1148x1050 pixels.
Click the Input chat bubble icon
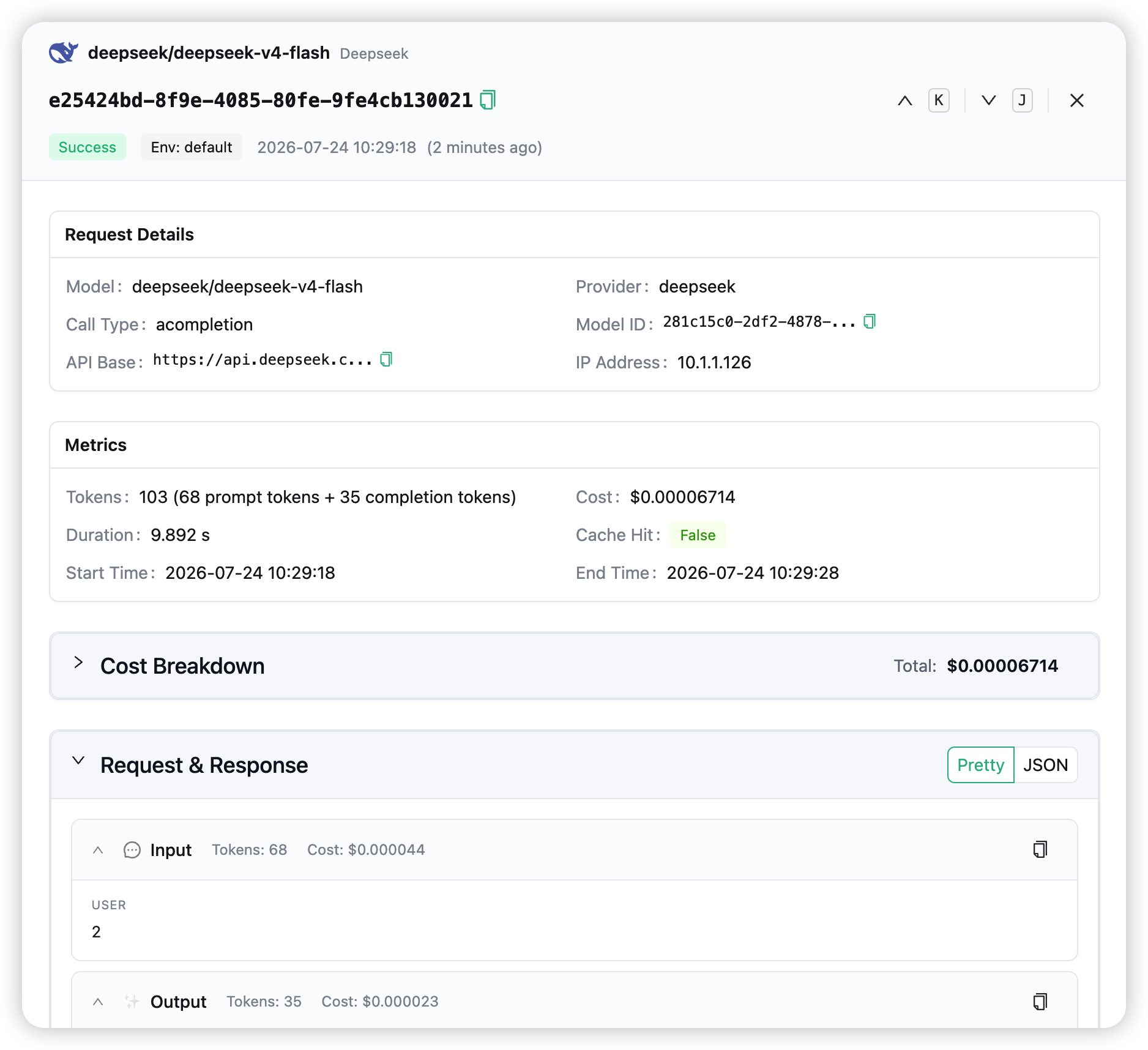point(132,850)
